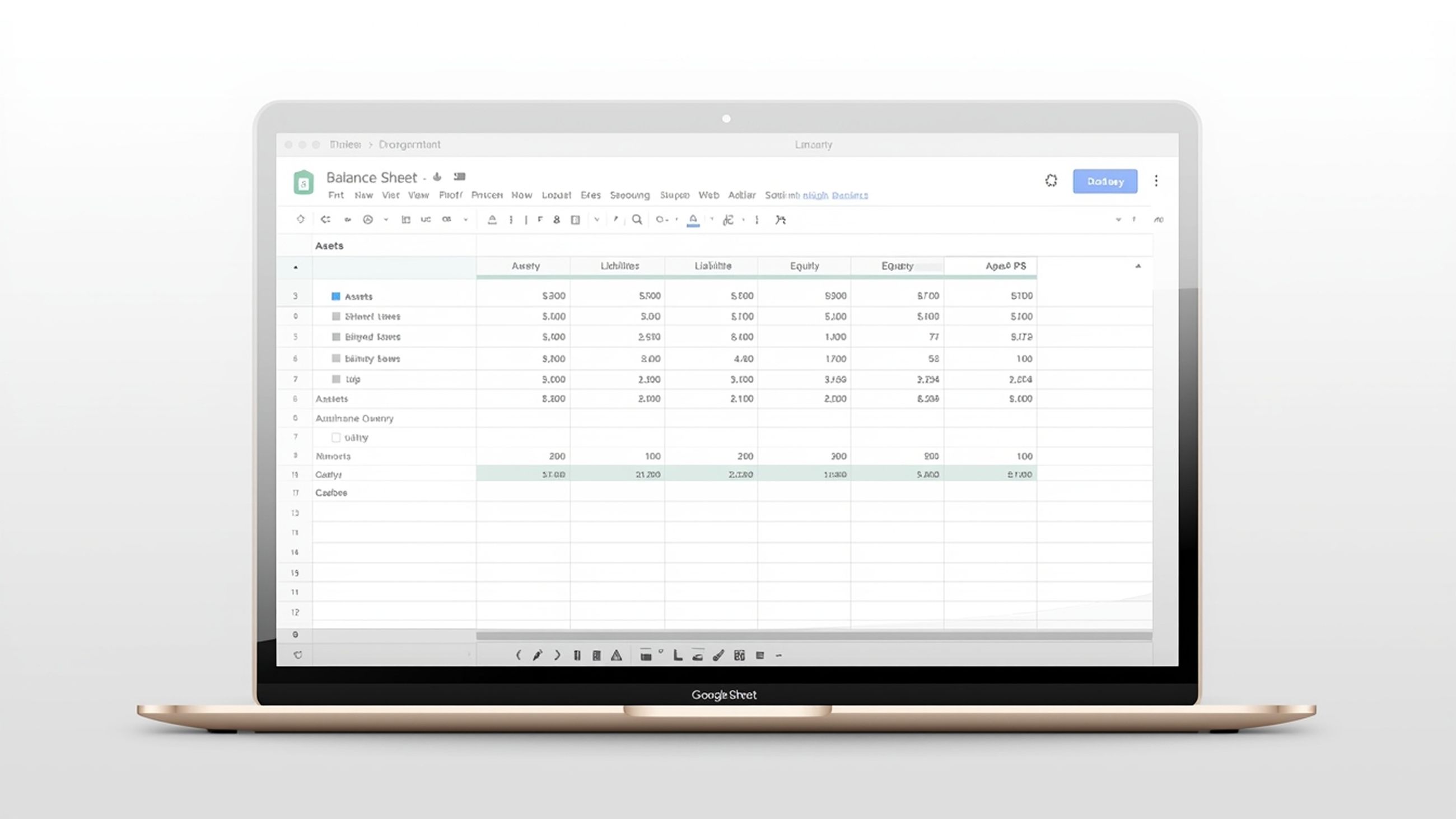Click the grid icon in the bottom bar
The width and height of the screenshot is (1456, 819).
(739, 655)
